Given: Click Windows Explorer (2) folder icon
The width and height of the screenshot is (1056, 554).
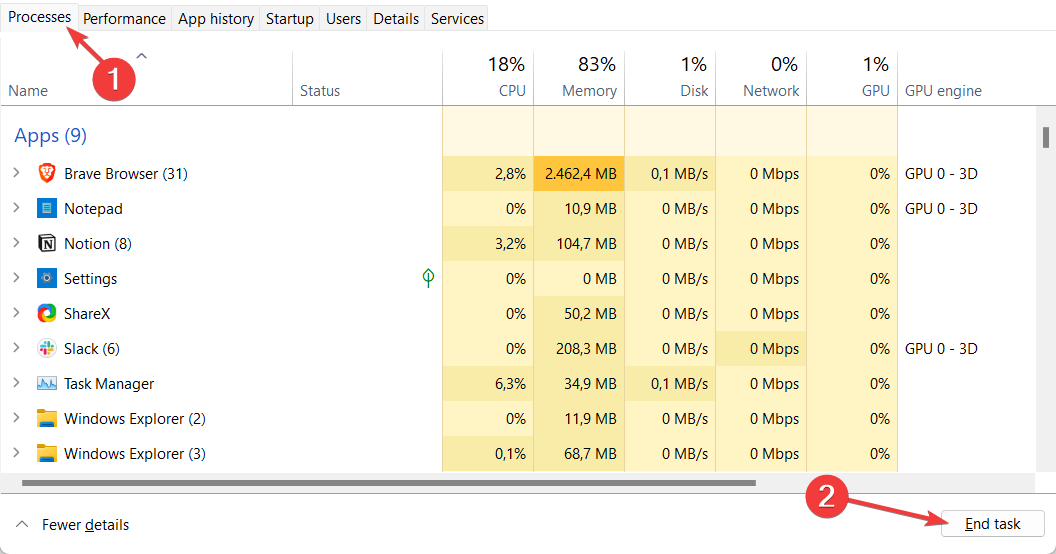Looking at the screenshot, I should click(46, 418).
